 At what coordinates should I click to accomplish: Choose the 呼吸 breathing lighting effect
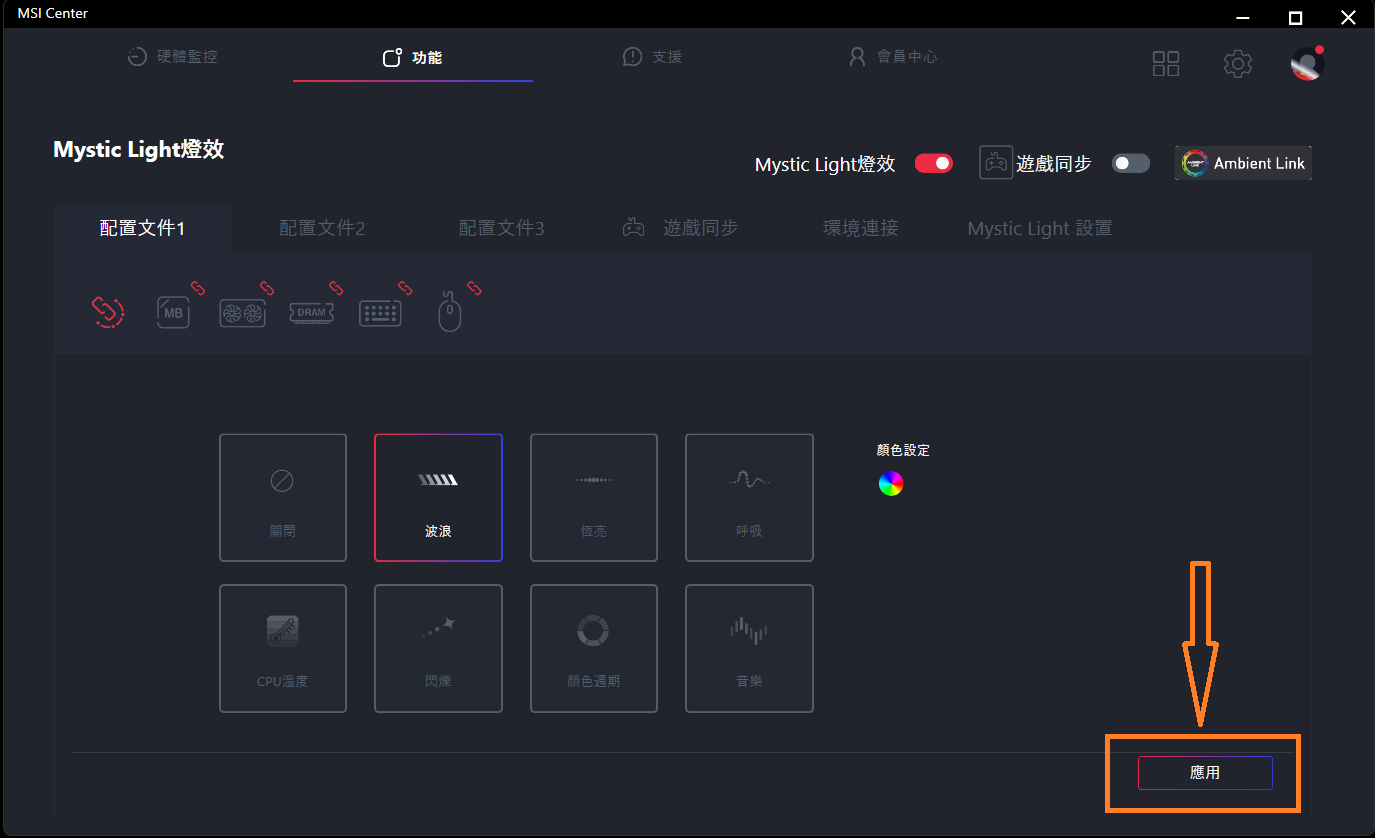(749, 498)
